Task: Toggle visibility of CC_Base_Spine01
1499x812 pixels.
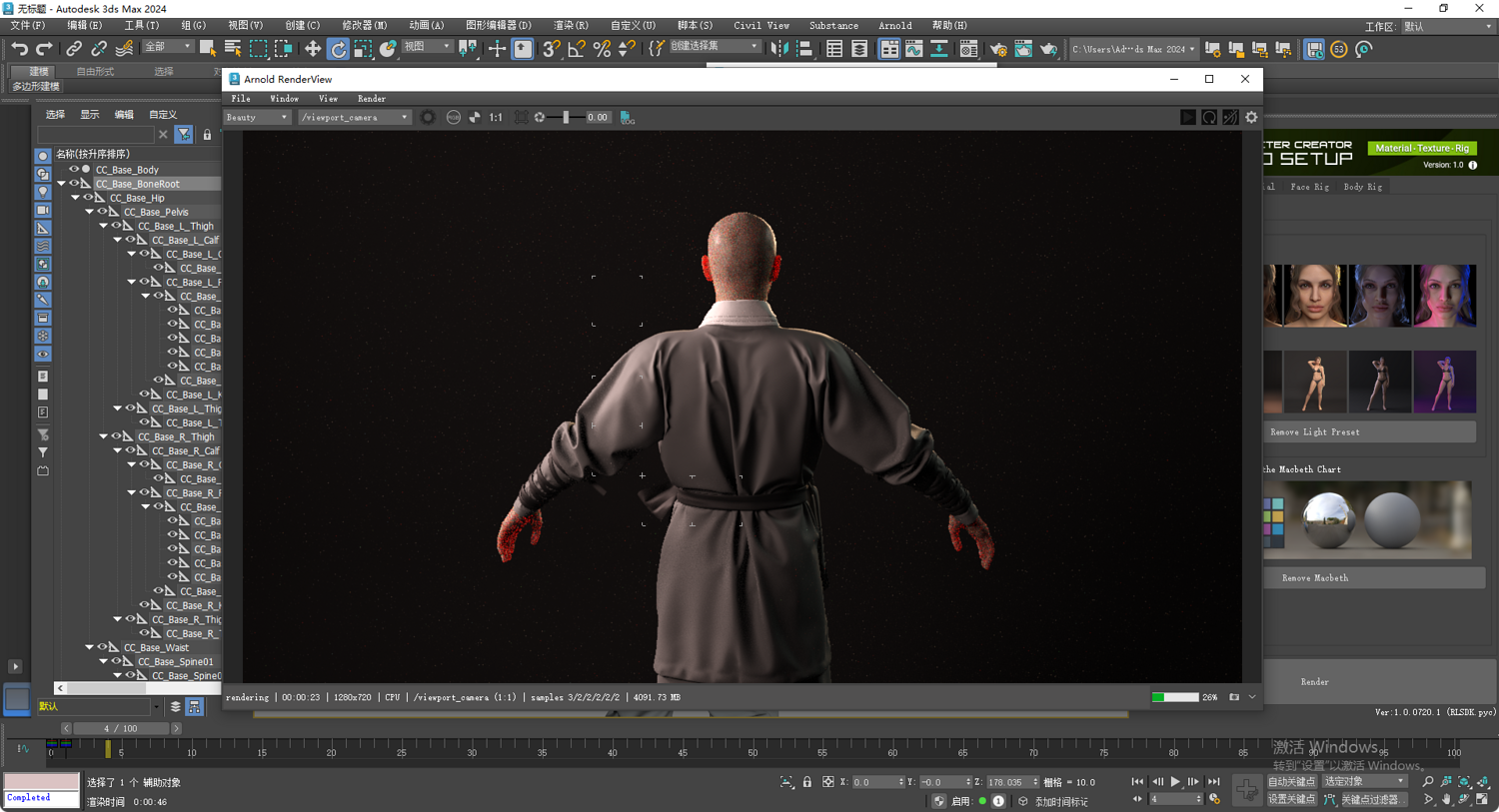Action: [x=116, y=661]
